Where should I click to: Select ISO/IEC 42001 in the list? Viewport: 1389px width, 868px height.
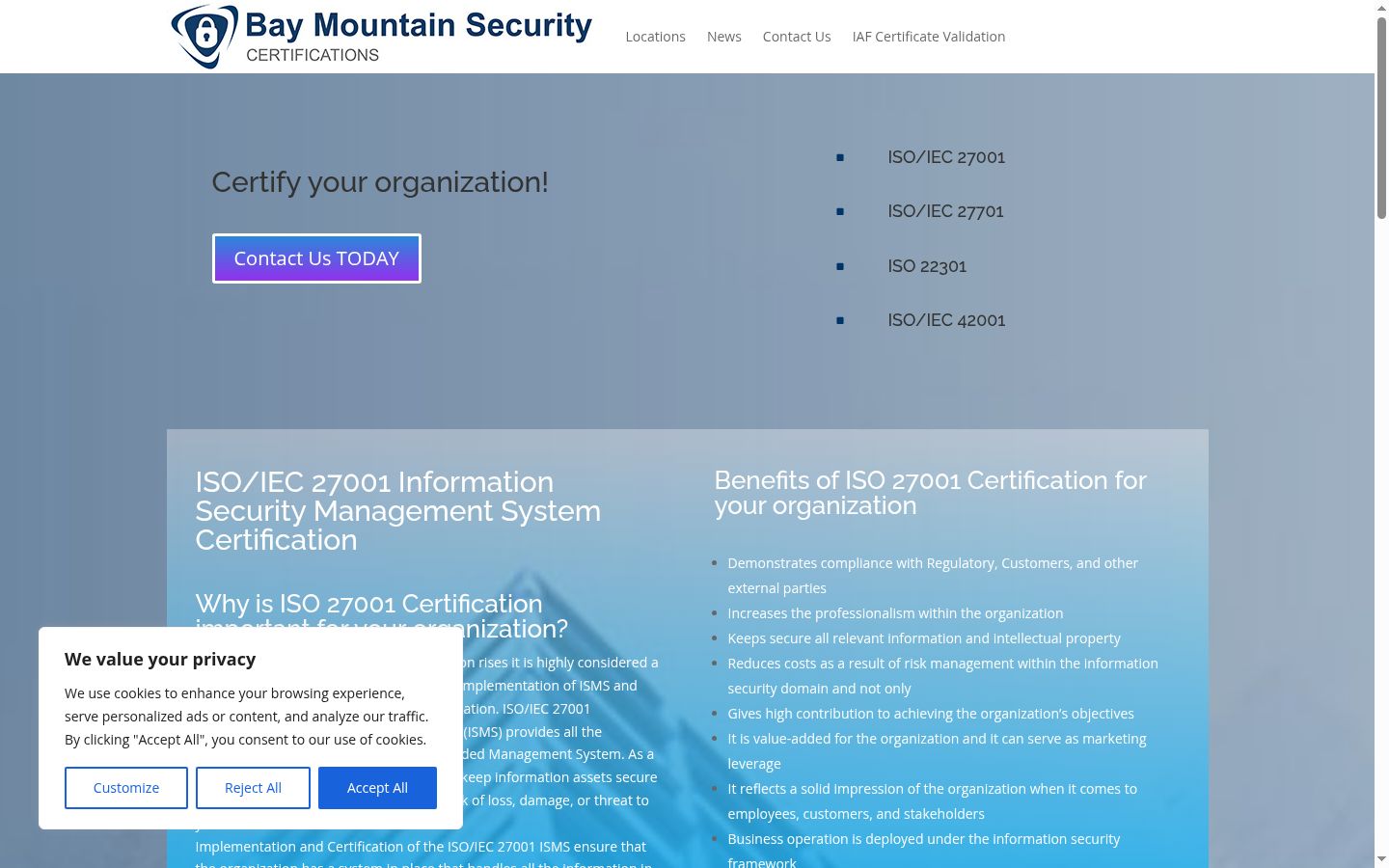click(946, 320)
